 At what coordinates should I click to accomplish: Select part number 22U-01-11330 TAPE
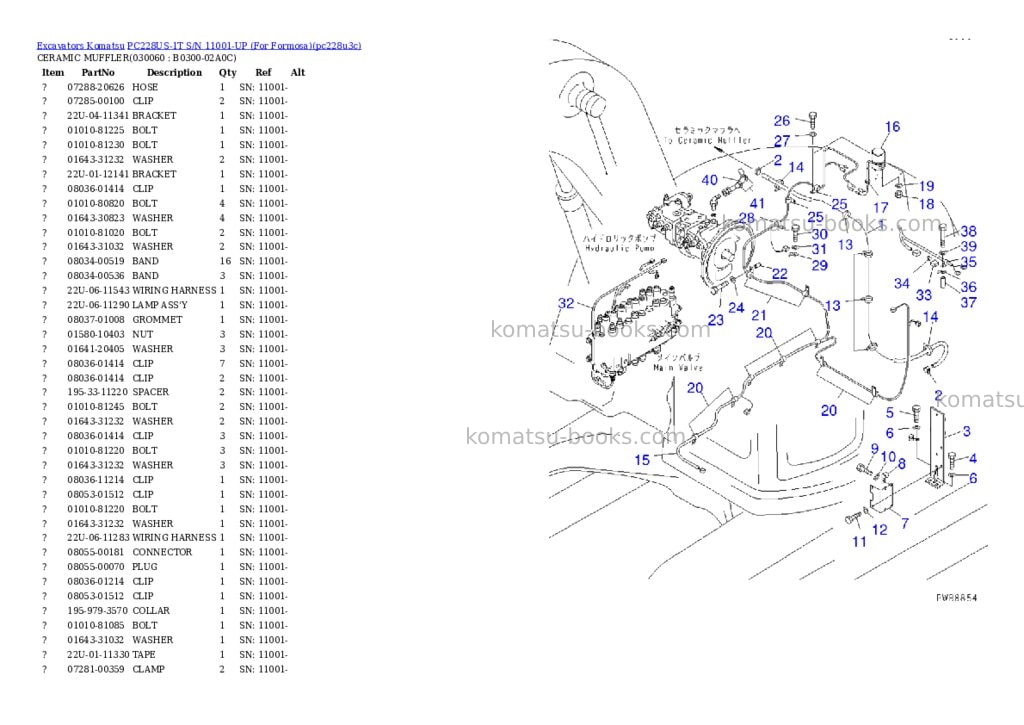point(111,654)
